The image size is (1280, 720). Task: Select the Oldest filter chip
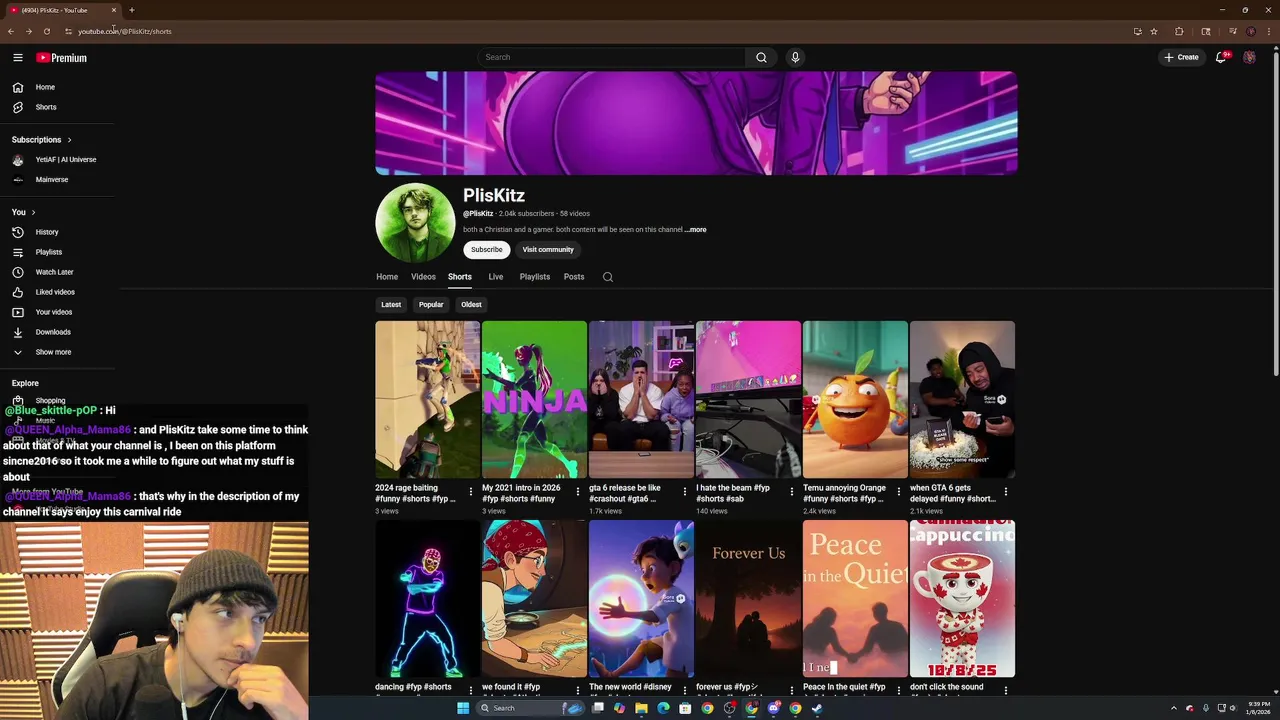pos(471,305)
